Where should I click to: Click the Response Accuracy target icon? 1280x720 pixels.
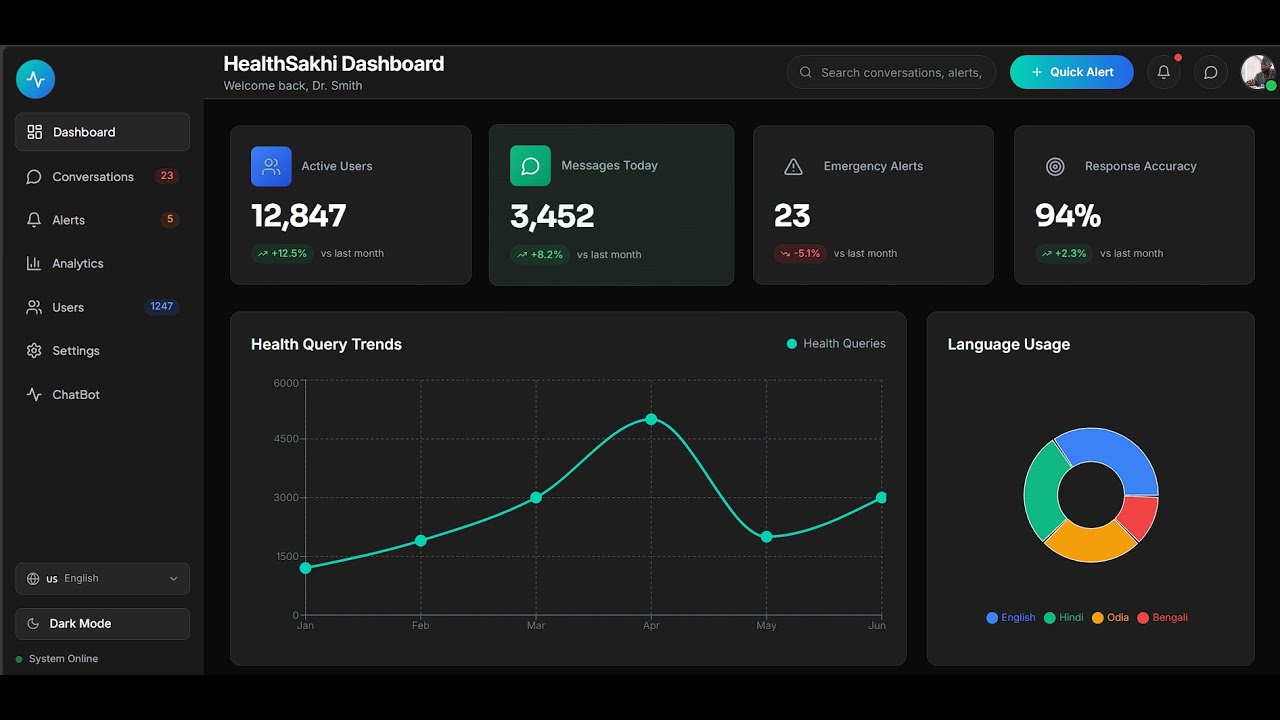point(1055,167)
